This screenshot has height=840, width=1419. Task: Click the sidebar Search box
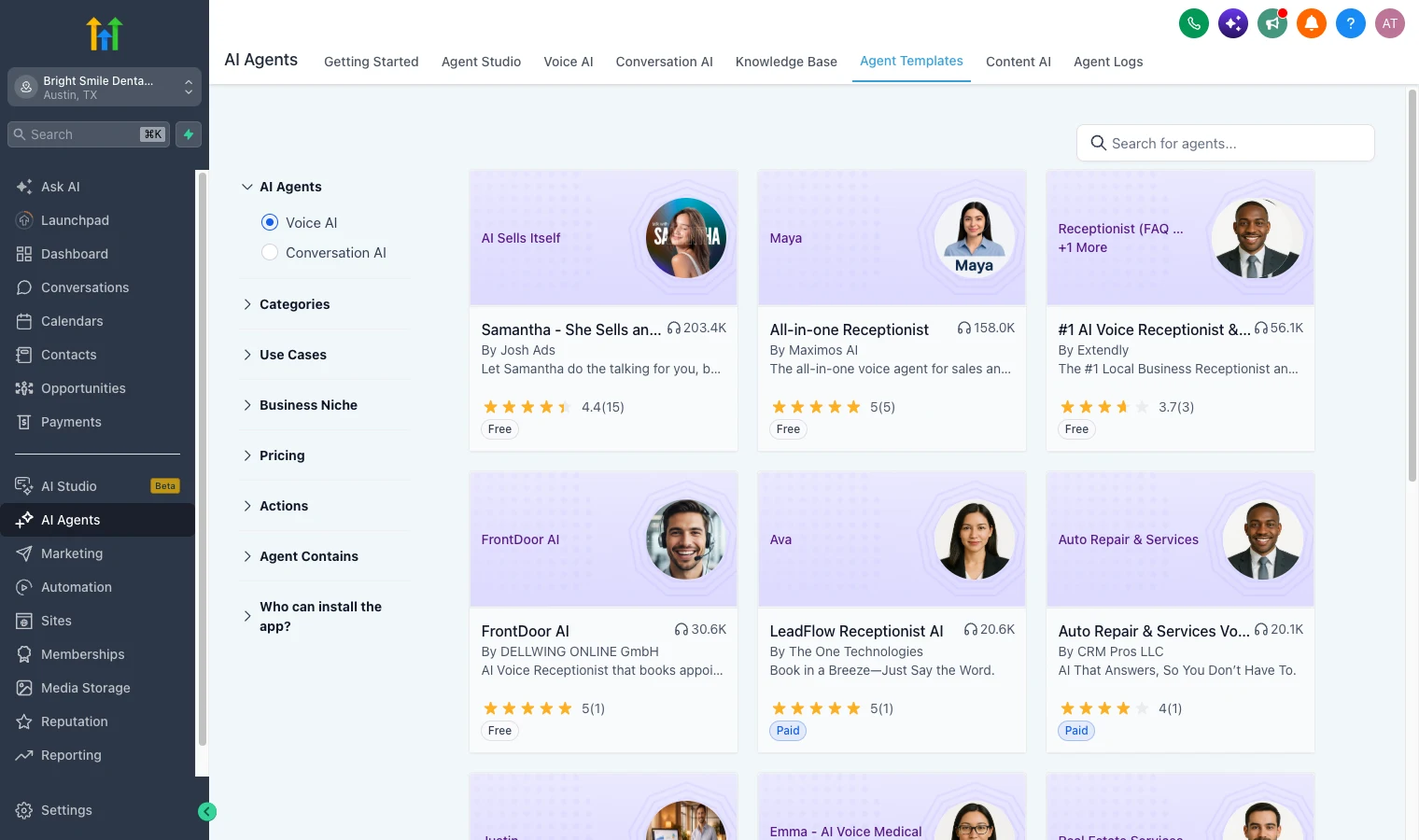point(90,134)
